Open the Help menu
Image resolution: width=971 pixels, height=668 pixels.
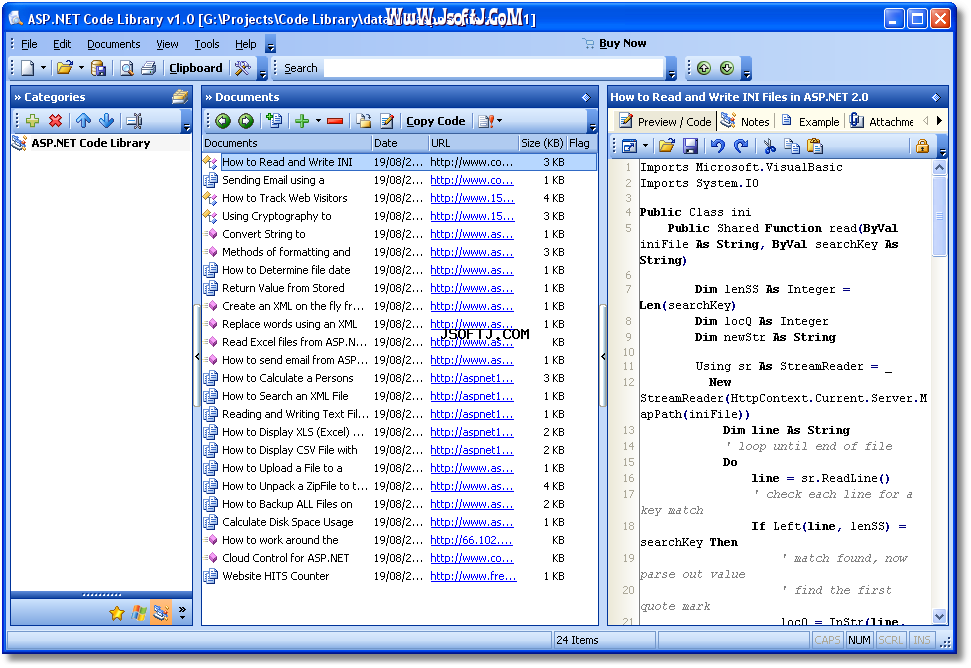pos(245,44)
